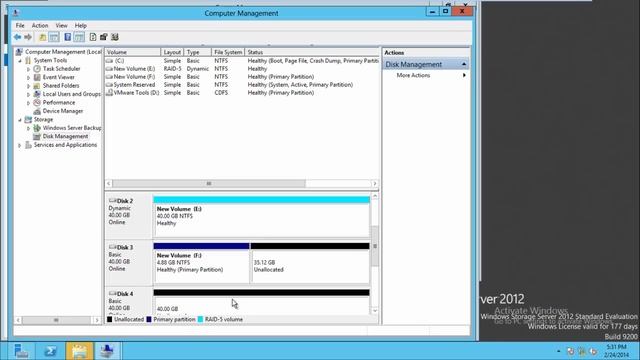Click the Unallocated black legend swatch
Screen dimensions: 640x360
(x=109, y=319)
